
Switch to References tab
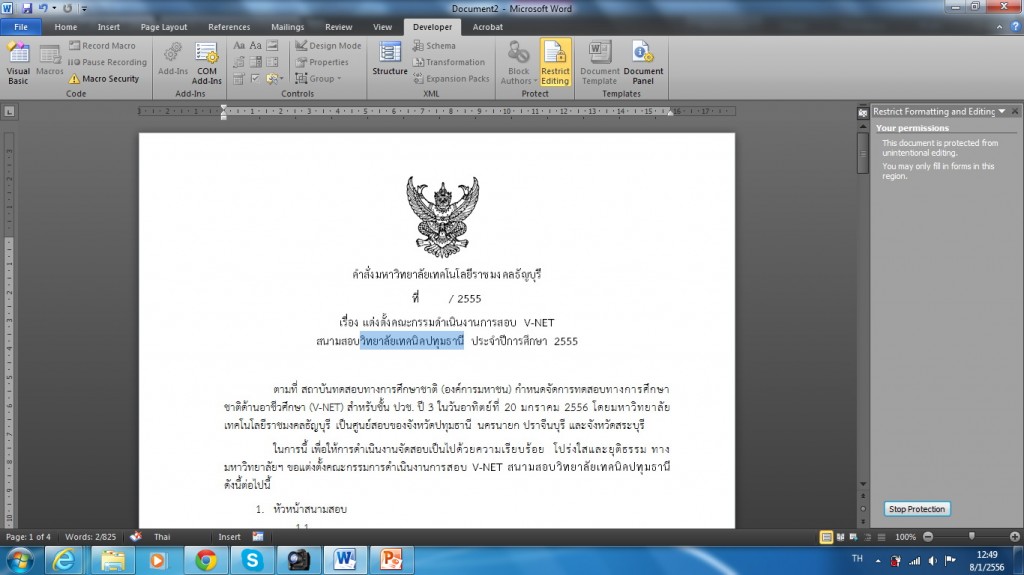tap(229, 27)
